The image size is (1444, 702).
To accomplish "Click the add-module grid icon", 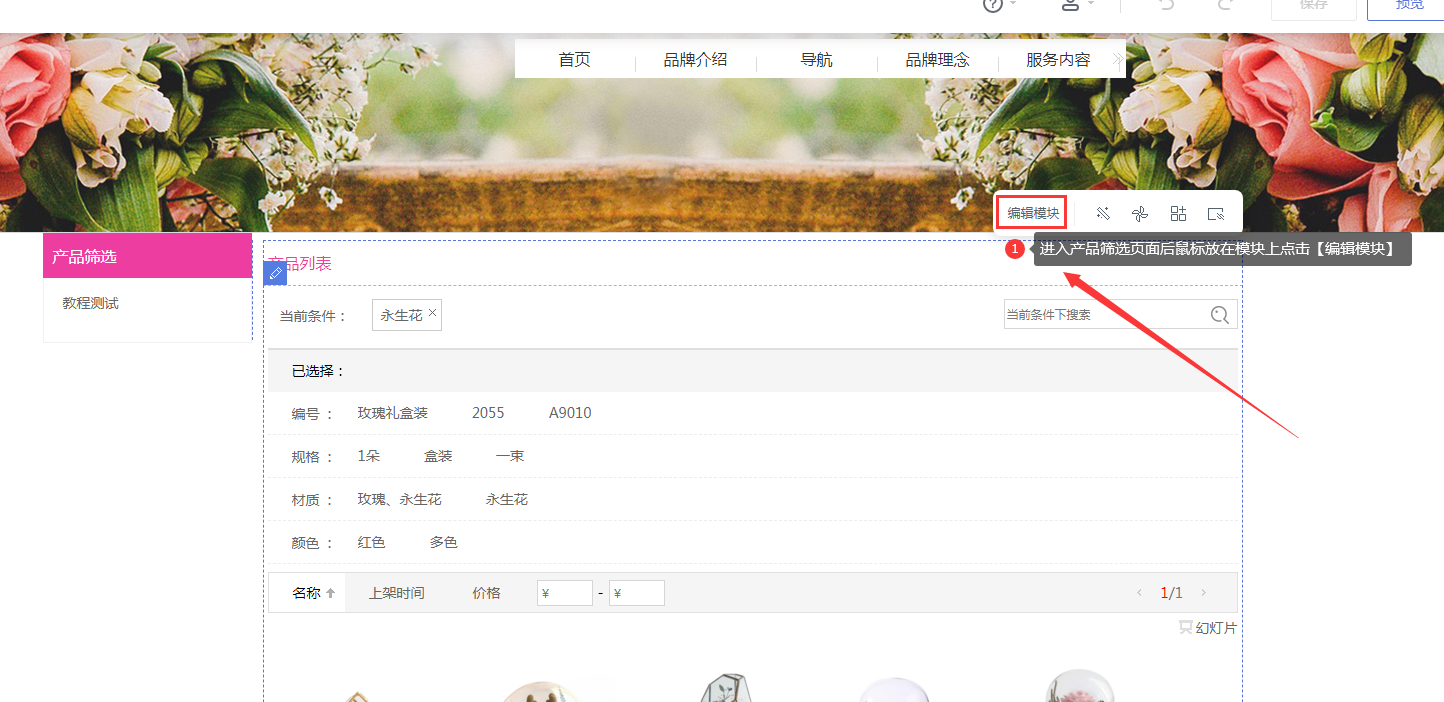I will point(1178,213).
